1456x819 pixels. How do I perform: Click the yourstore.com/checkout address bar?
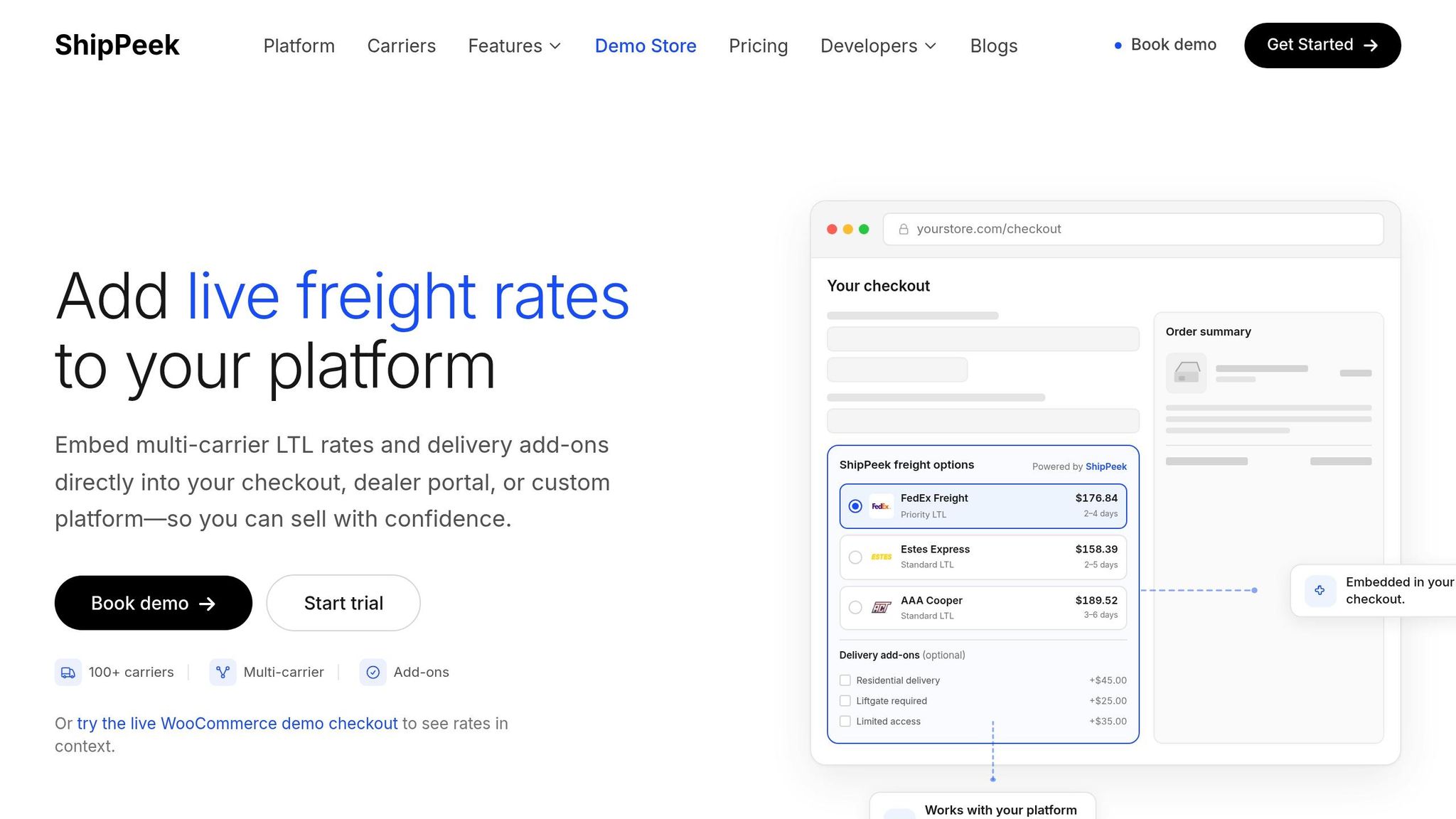point(1133,229)
